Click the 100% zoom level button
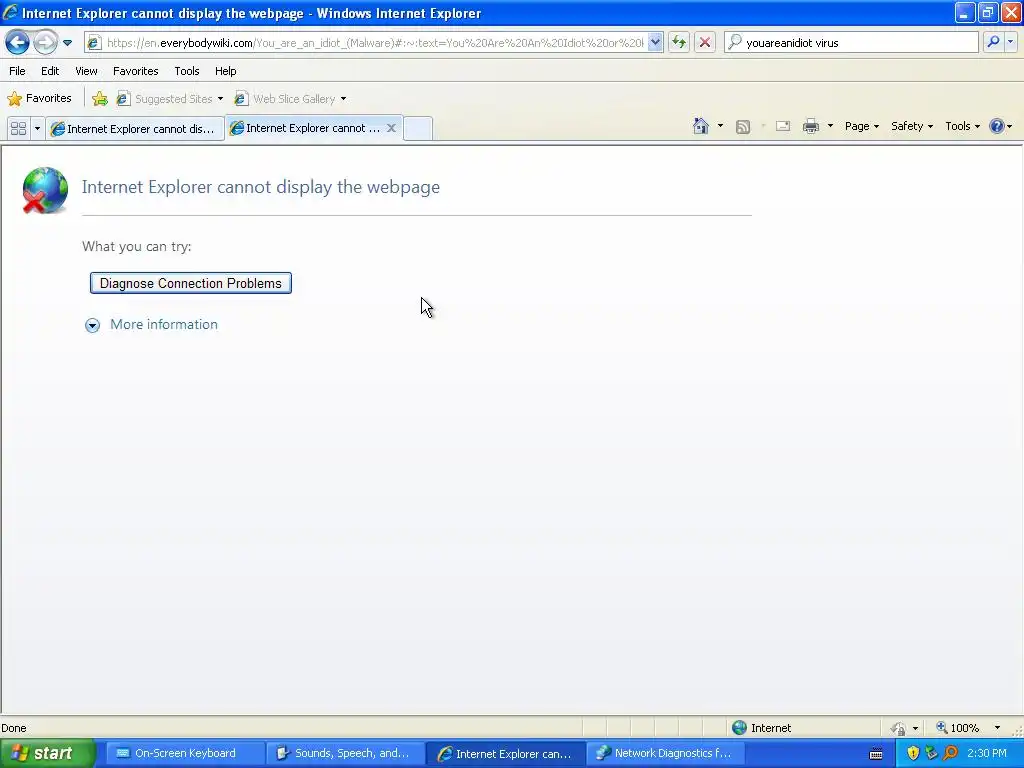This screenshot has height=768, width=1024. point(957,728)
